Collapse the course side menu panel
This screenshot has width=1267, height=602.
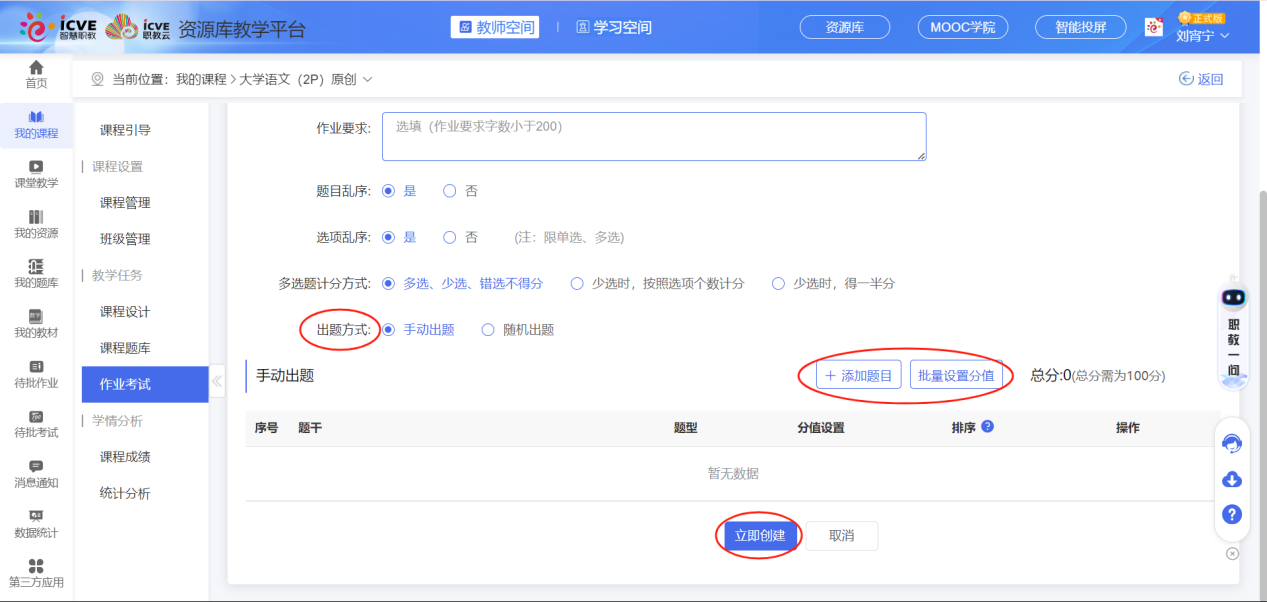pos(217,381)
